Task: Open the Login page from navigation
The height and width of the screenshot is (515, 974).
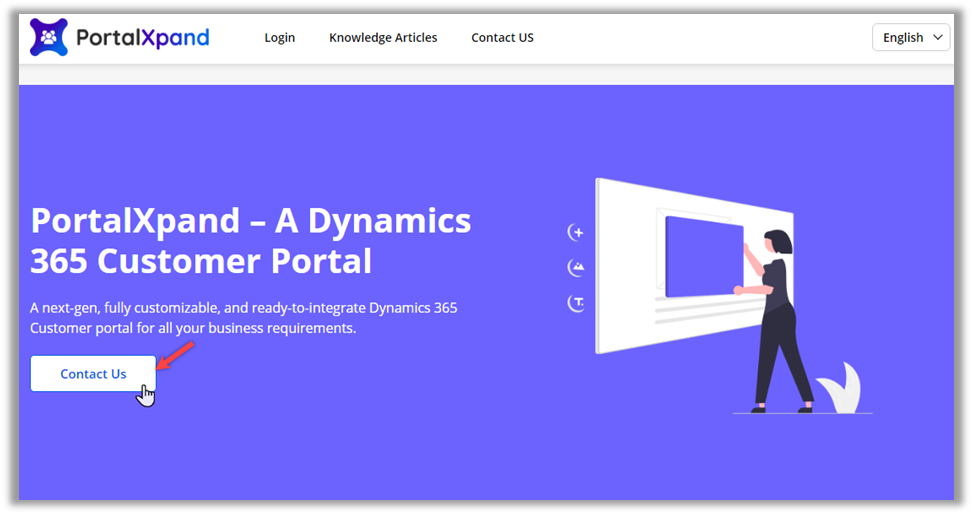Action: [279, 38]
